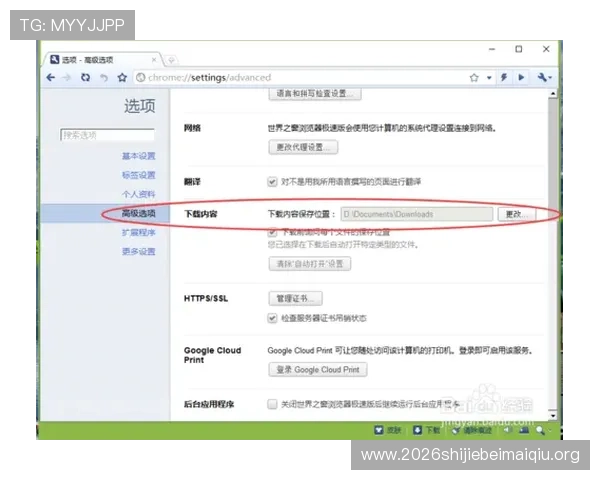
Task: Open the zoom dropdown arrow in status bar
Action: pos(550,431)
